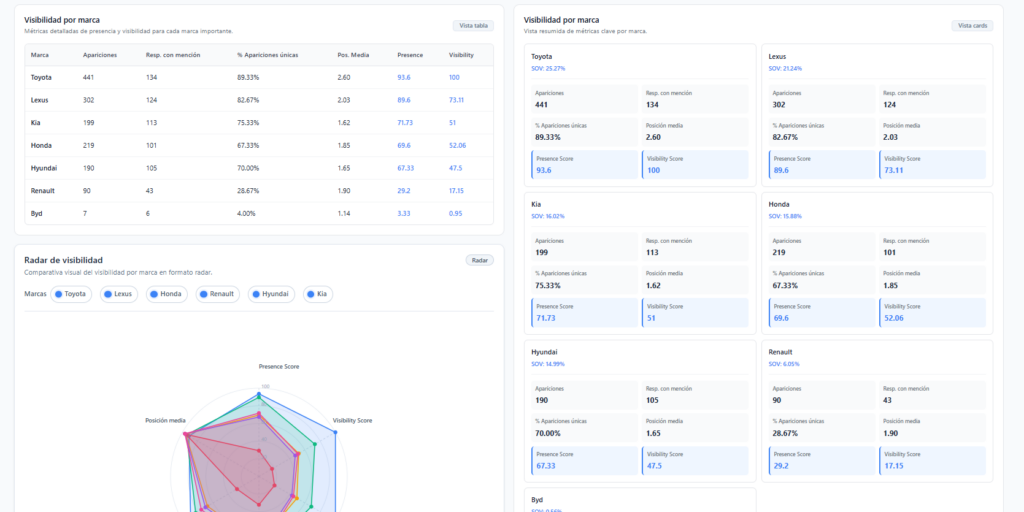Toggle the Honda brand chip in radar
This screenshot has width=1024, height=512.
pos(169,294)
